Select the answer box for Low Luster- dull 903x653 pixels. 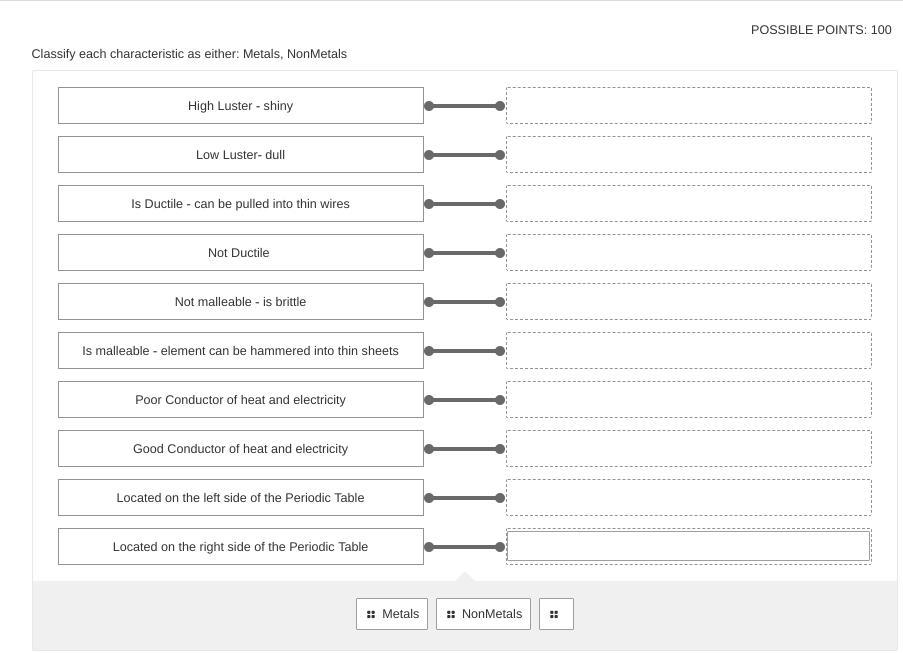point(688,155)
